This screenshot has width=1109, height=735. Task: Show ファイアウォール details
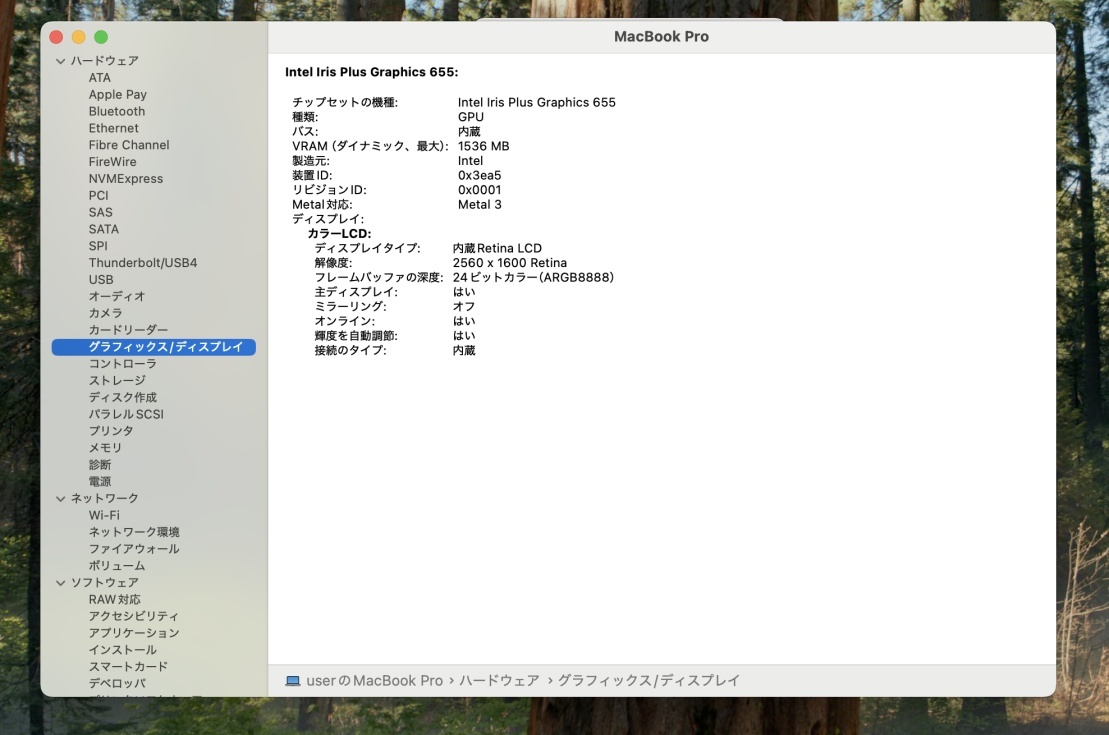click(x=134, y=549)
